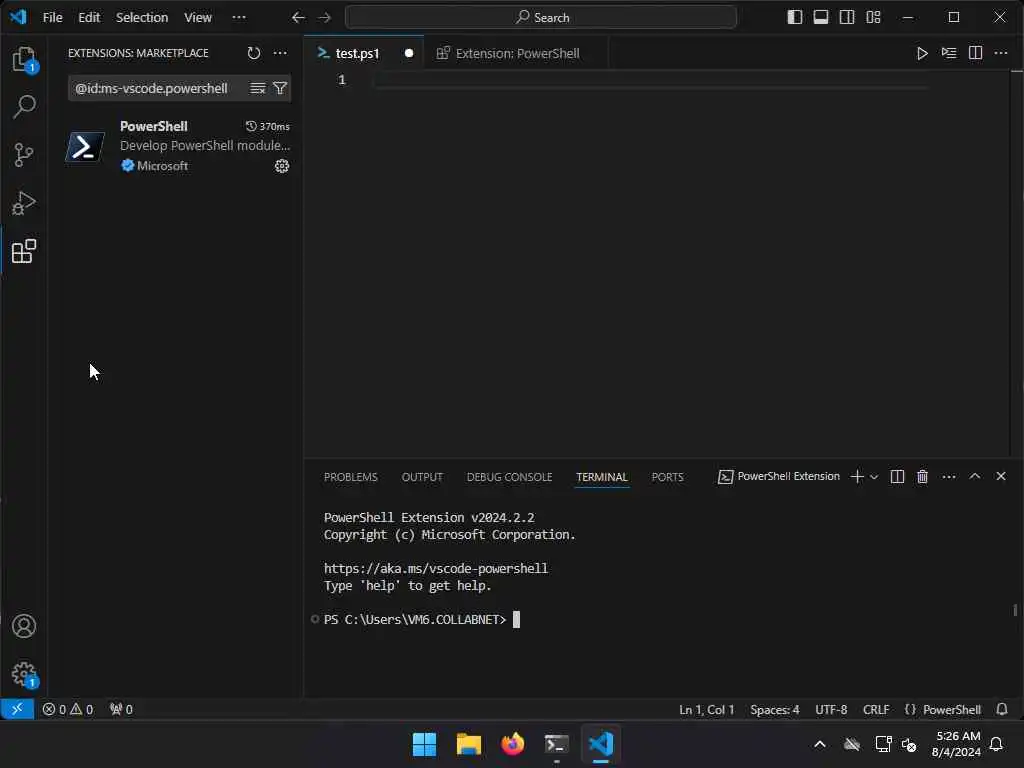Open the Manage gear in activity bar
Viewport: 1024px width, 768px height.
24,673
